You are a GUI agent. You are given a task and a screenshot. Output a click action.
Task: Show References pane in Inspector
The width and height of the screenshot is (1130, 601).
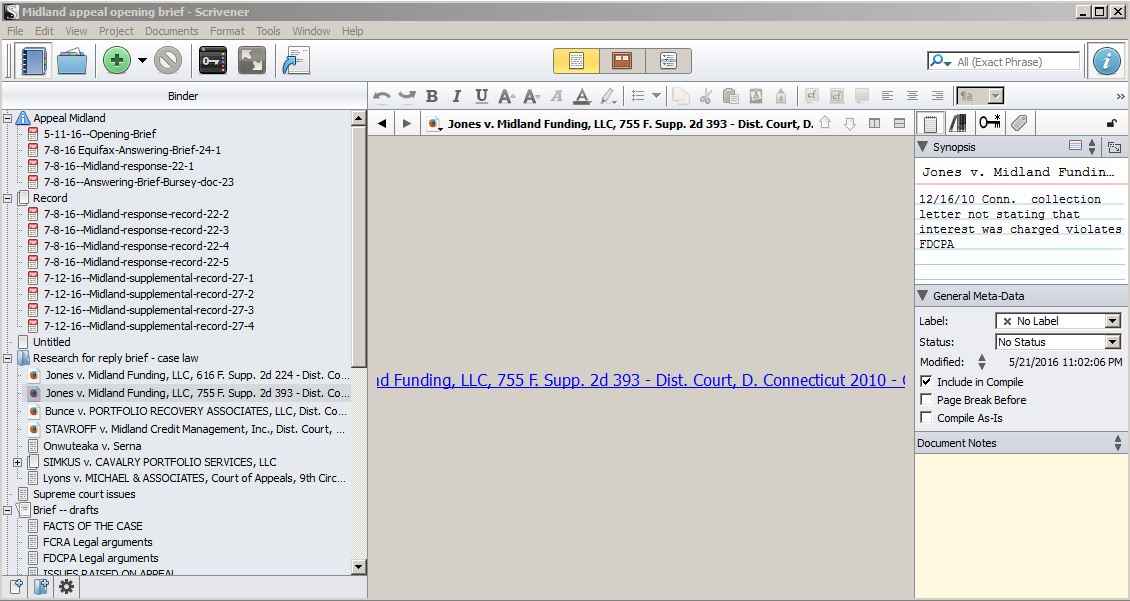pyautogui.click(x=958, y=124)
